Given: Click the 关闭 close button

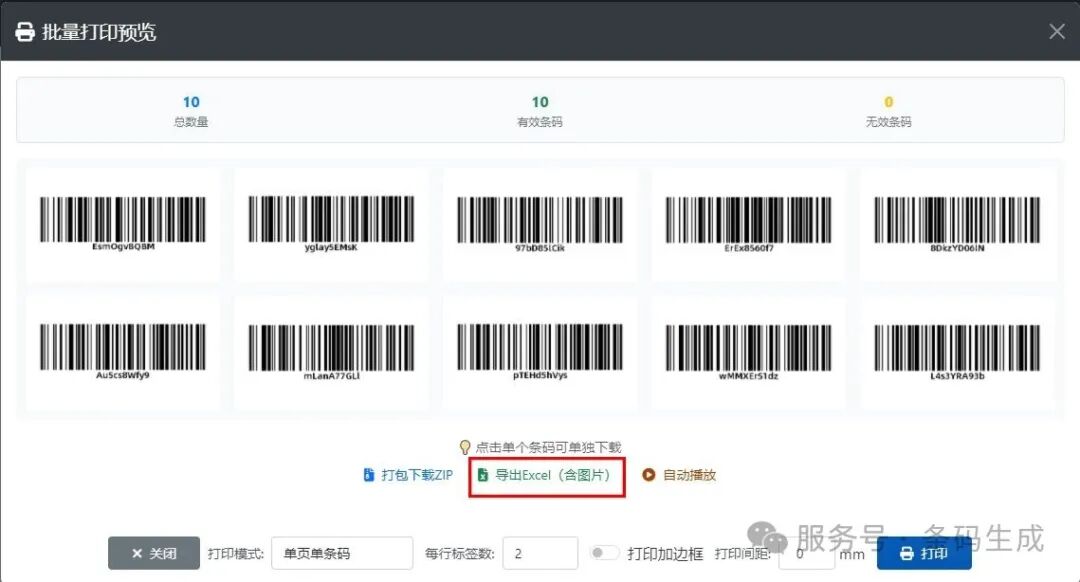Looking at the screenshot, I should pyautogui.click(x=154, y=553).
